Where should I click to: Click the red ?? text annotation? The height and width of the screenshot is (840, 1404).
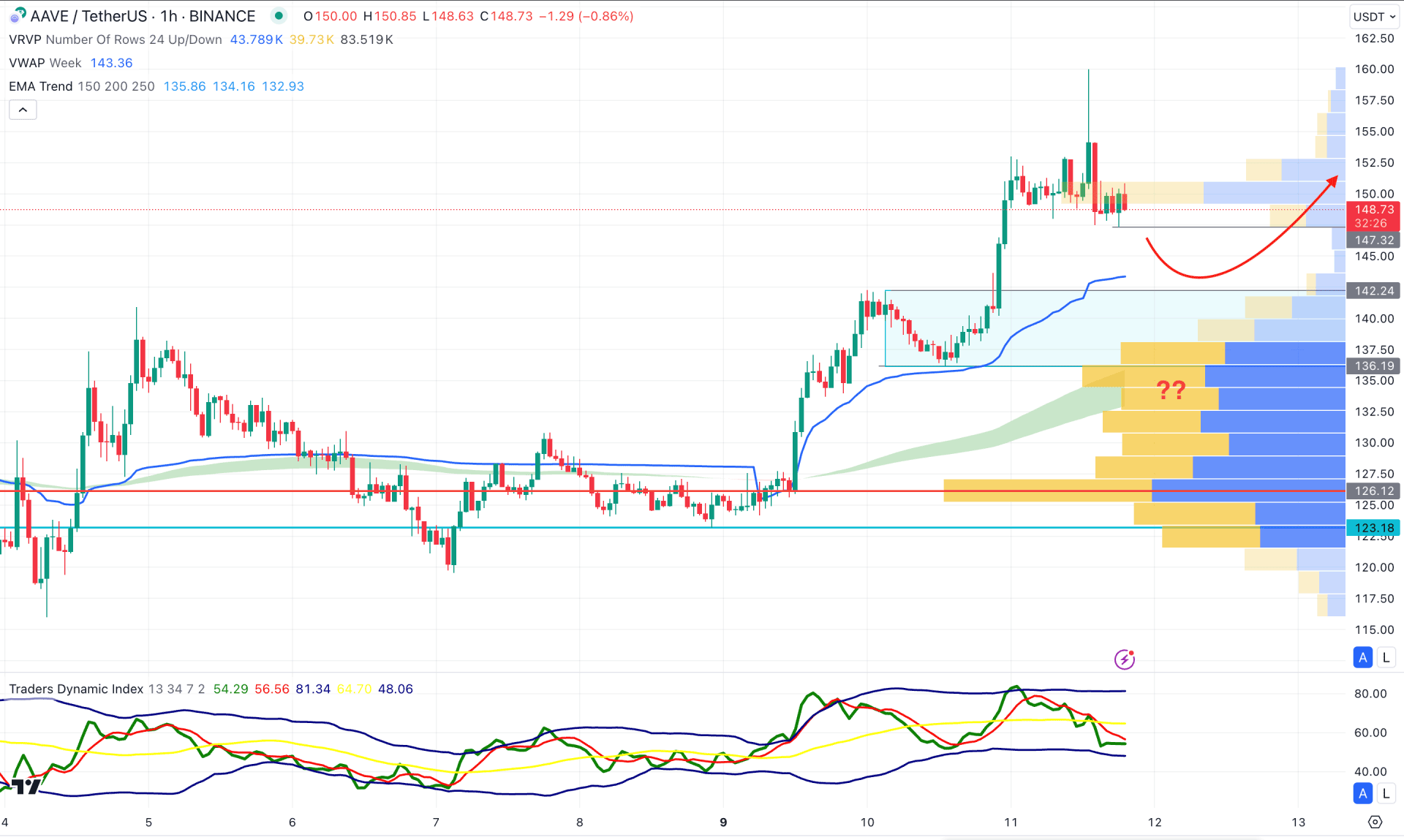click(x=1171, y=390)
